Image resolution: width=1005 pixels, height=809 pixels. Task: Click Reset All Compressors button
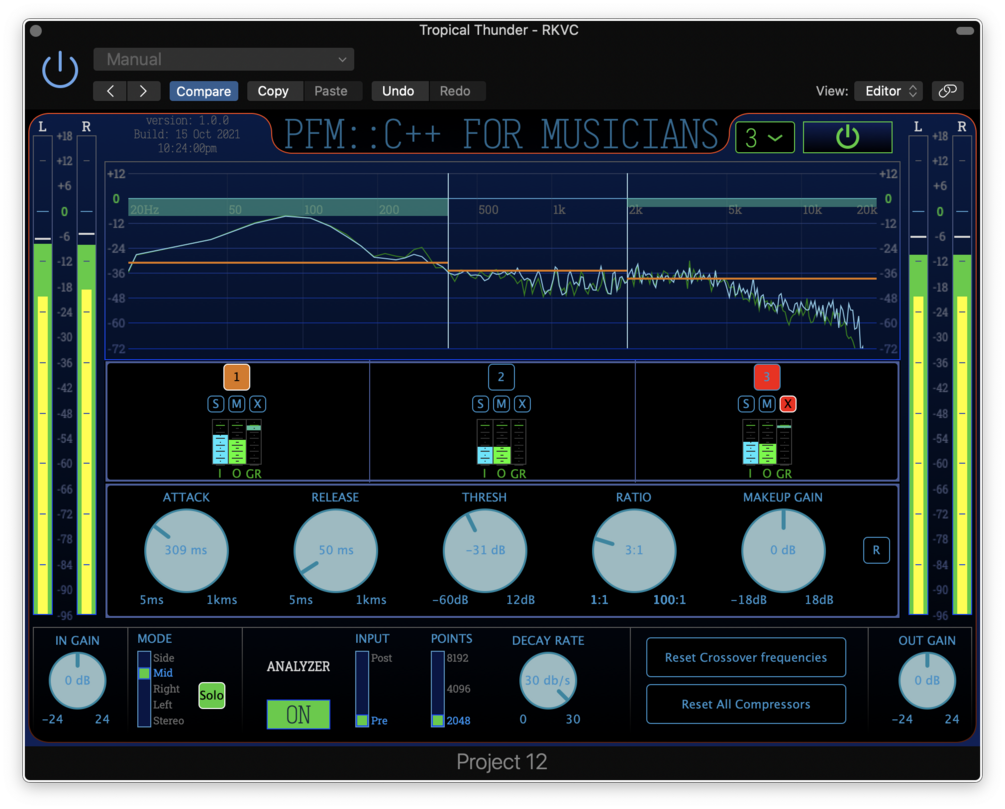[x=745, y=704]
